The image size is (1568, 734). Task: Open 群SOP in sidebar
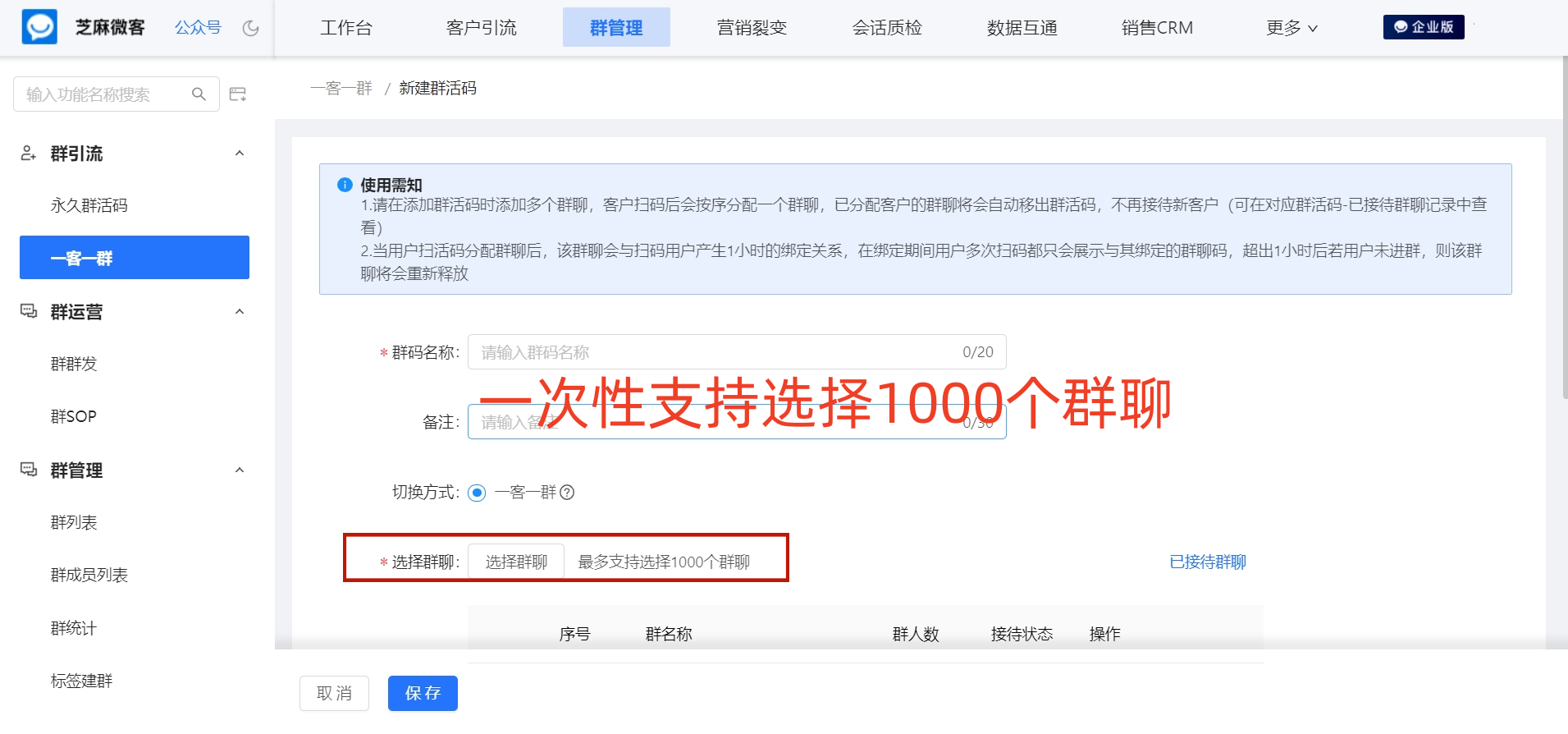74,416
